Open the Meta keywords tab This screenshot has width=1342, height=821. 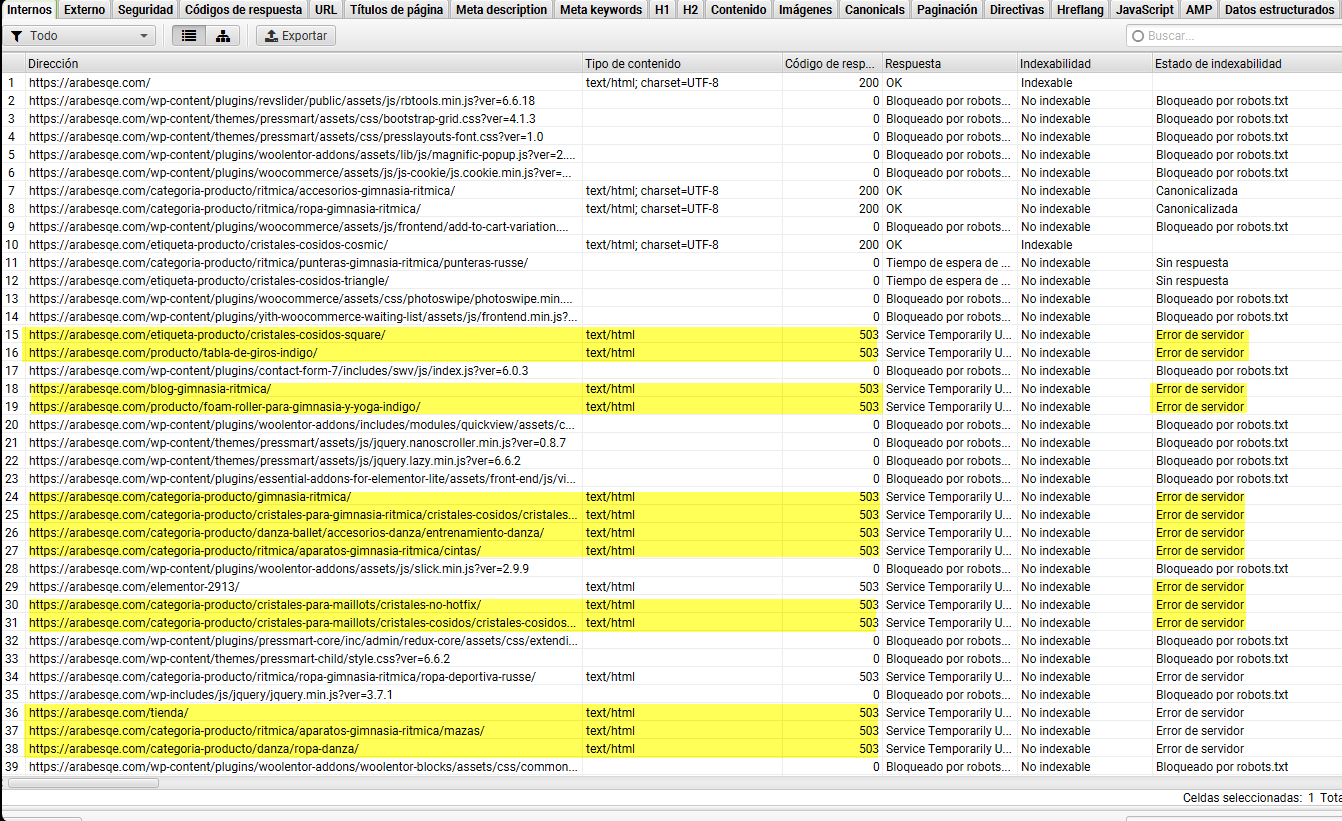click(601, 10)
